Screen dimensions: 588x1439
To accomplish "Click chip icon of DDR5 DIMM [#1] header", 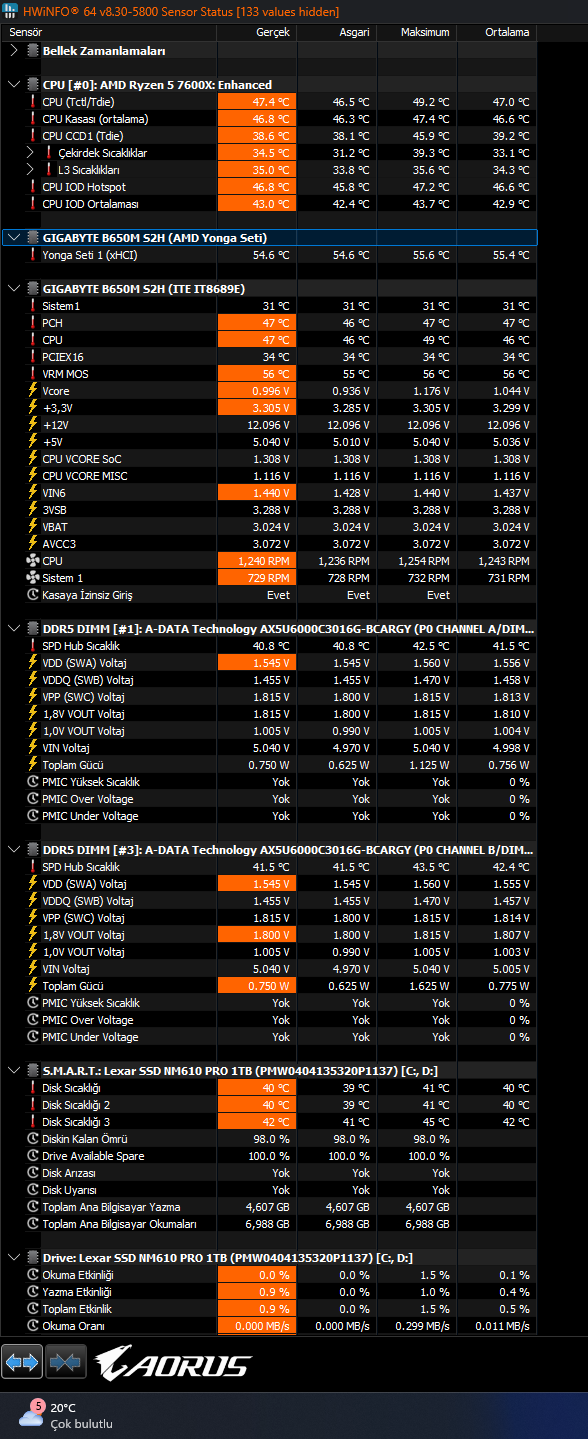I will [x=32, y=629].
